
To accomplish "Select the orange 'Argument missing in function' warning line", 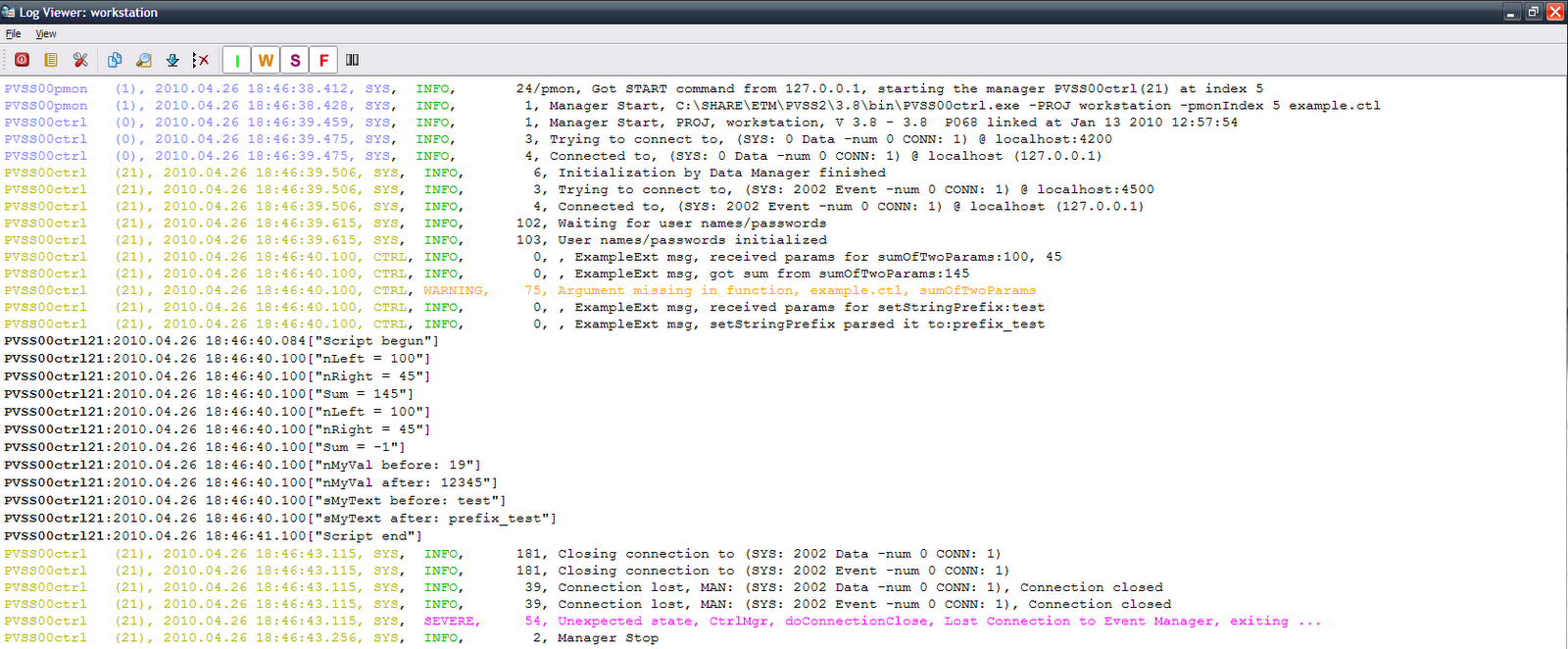I will [x=519, y=290].
